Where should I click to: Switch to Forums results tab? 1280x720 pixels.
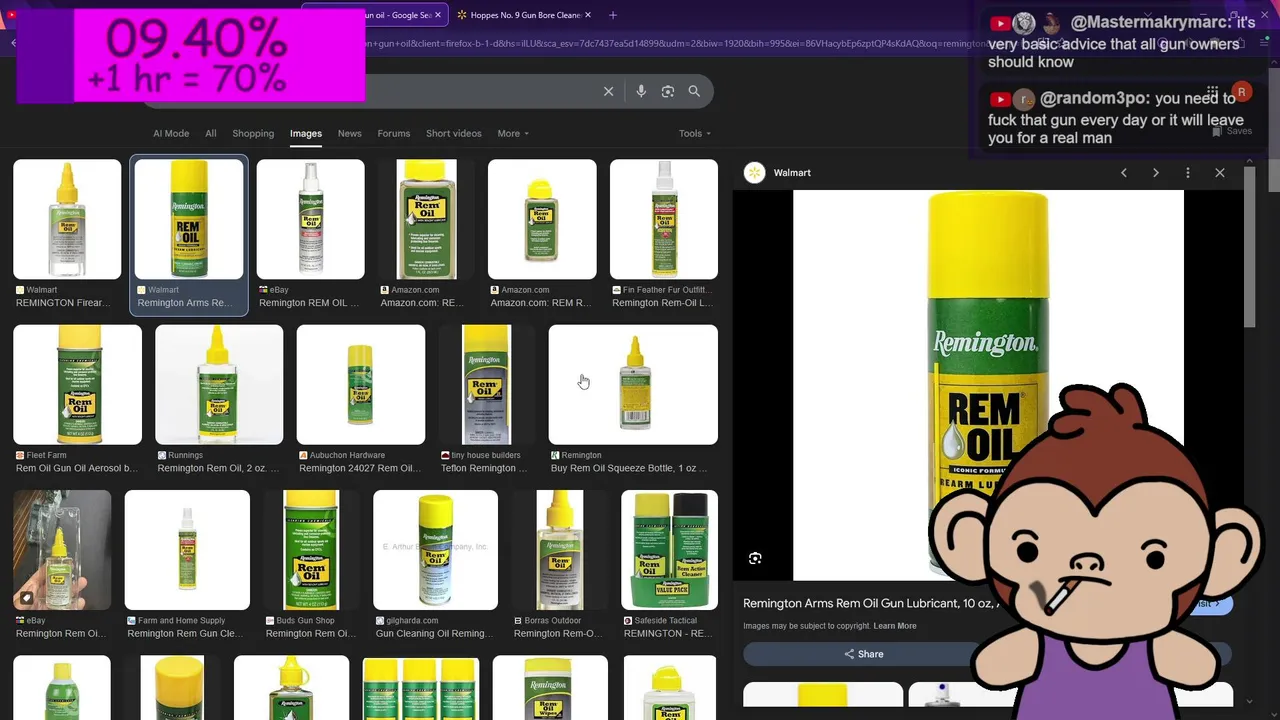coord(394,133)
